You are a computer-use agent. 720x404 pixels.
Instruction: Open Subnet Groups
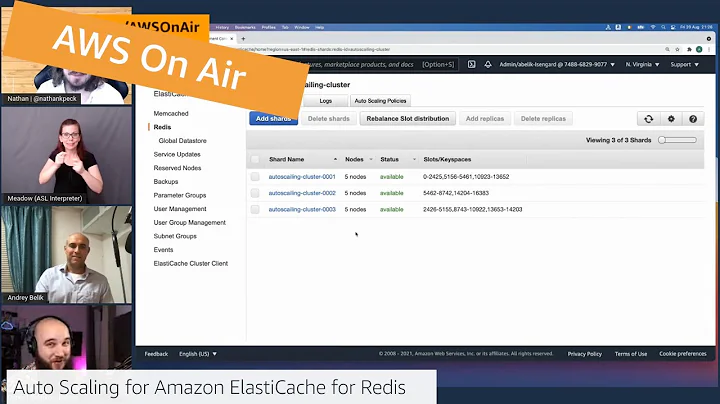tap(175, 236)
